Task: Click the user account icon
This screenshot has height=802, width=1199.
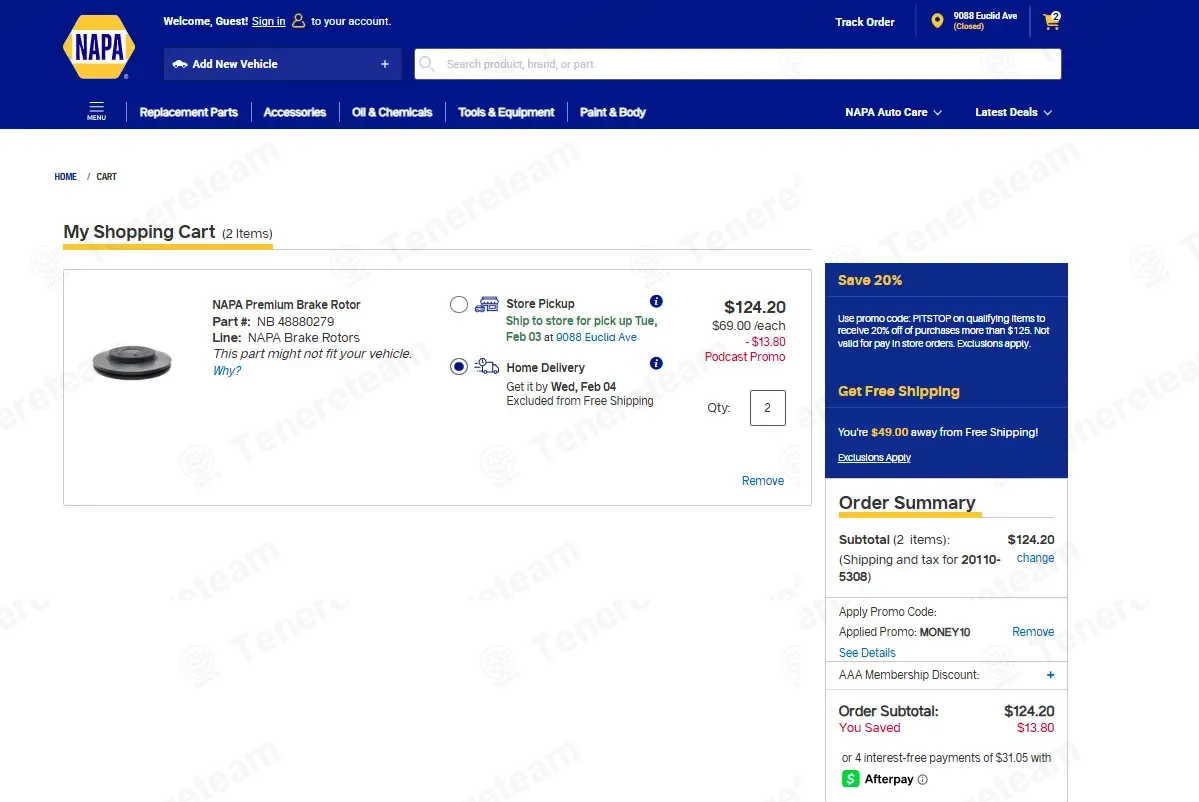Action: [298, 21]
